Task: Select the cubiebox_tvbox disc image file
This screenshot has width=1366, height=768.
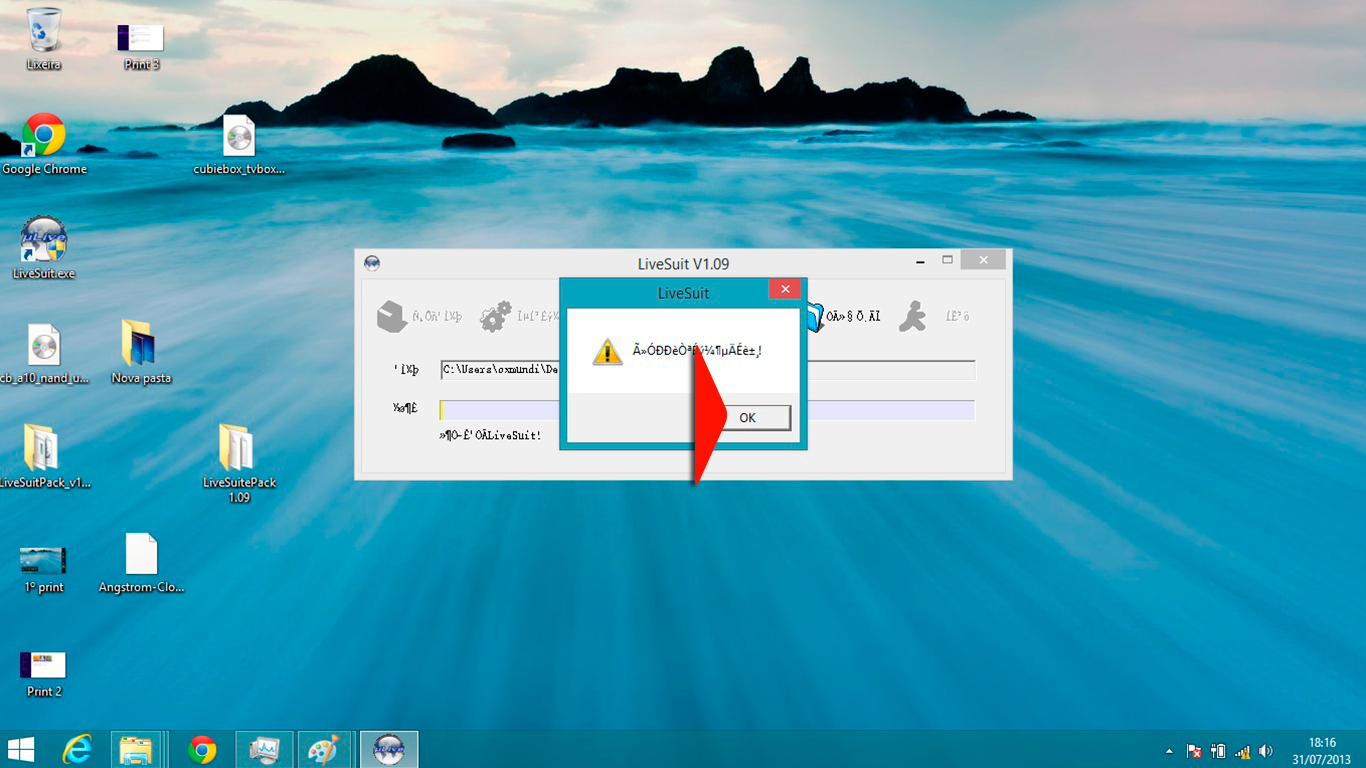Action: (239, 145)
